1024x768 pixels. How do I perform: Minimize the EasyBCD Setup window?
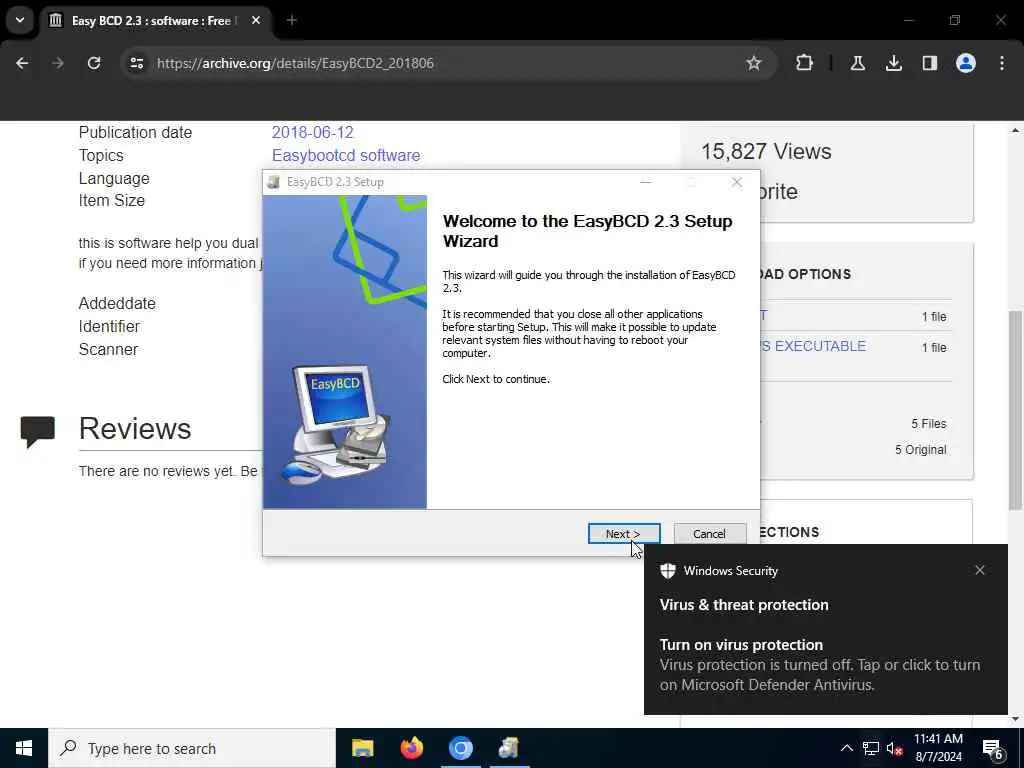click(x=646, y=182)
